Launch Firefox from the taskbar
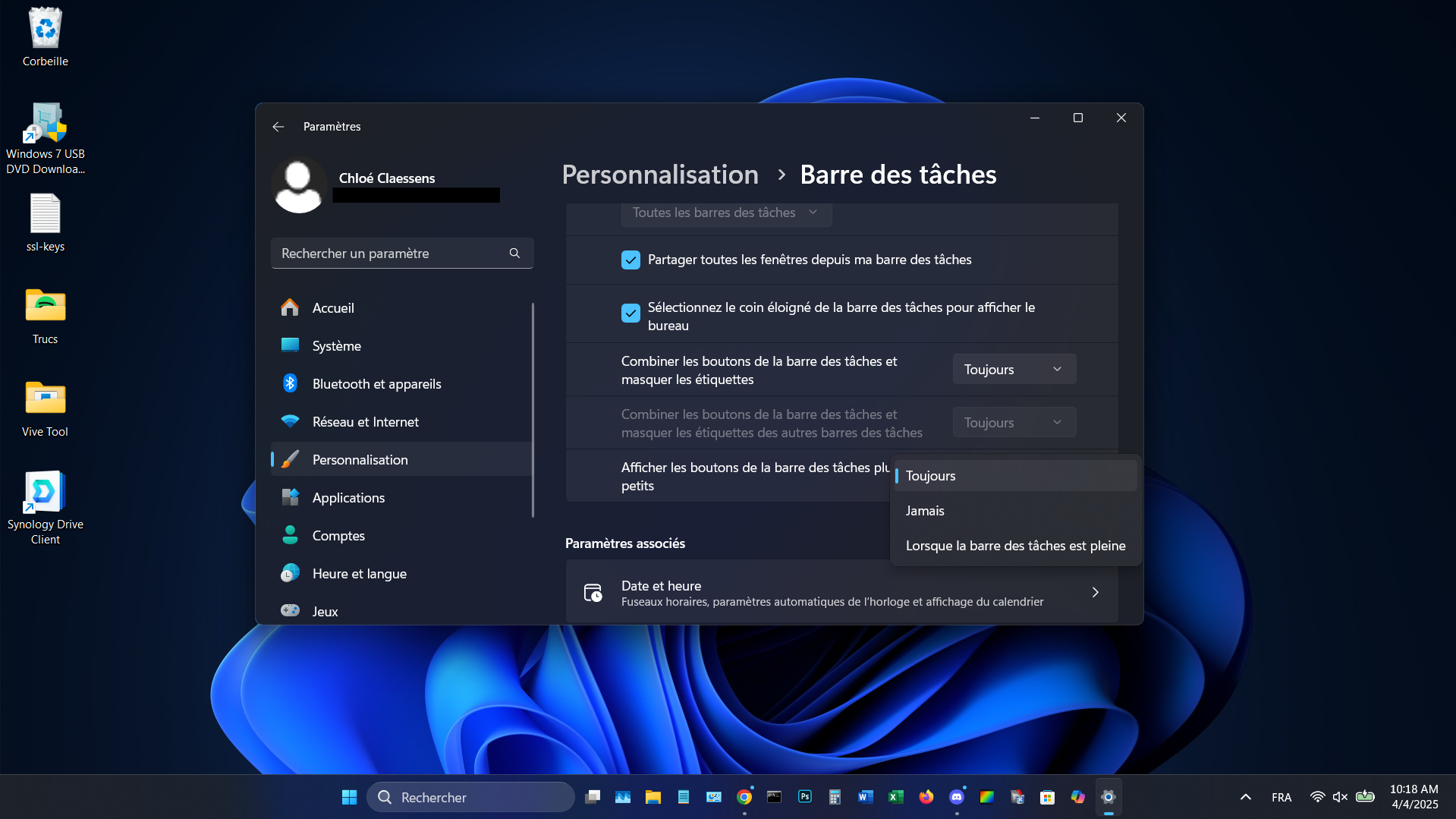Image resolution: width=1456 pixels, height=819 pixels. [926, 797]
